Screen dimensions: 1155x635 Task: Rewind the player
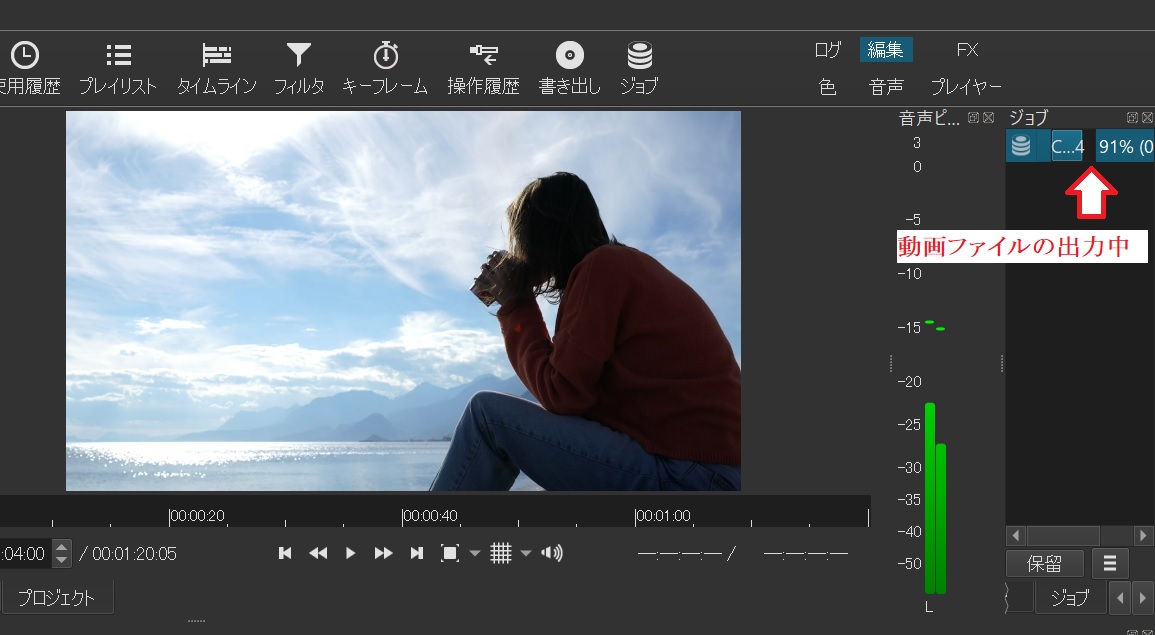pos(318,553)
